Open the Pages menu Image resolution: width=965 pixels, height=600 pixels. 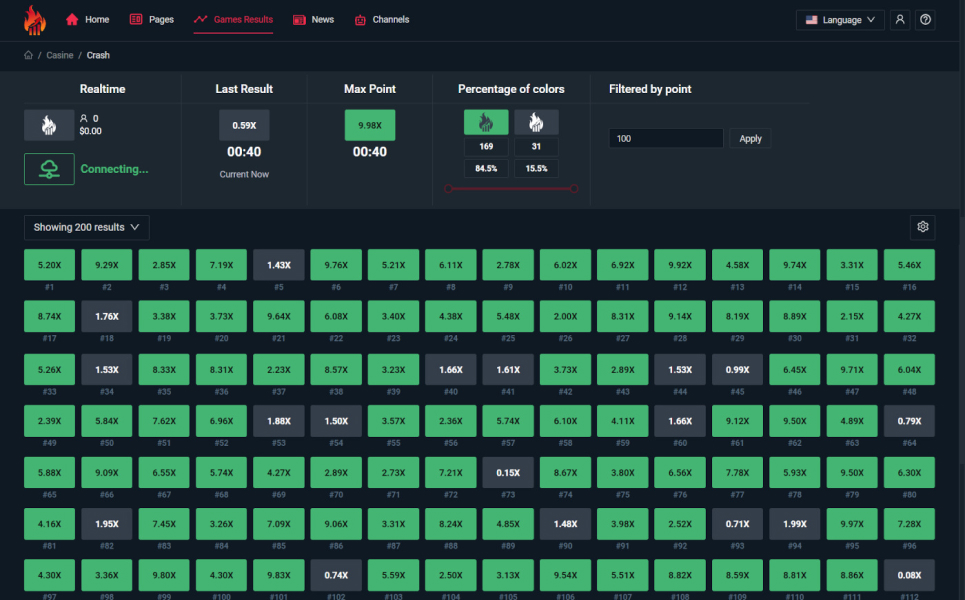[x=152, y=20]
